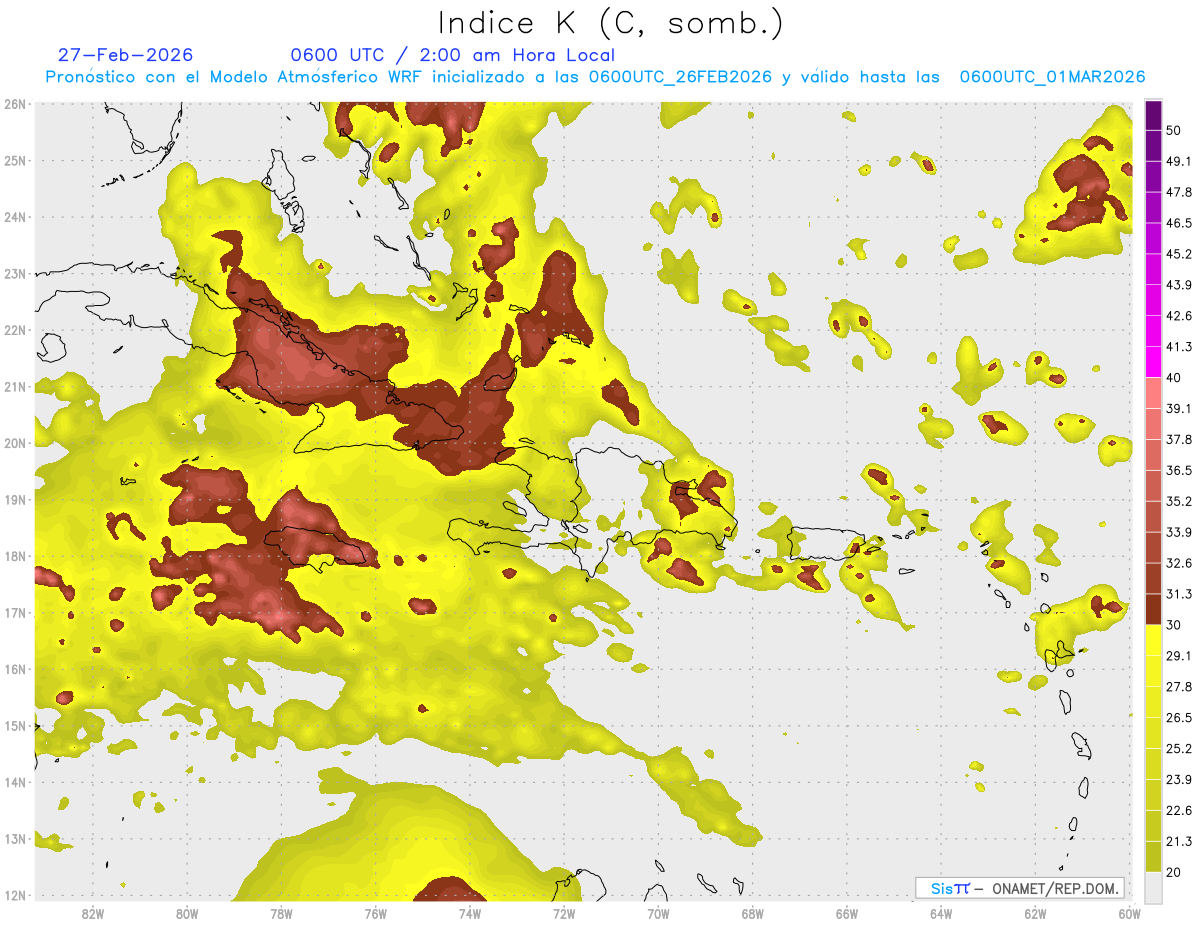The image size is (1200, 927).
Task: Click the colorbar value 37.8
Action: click(x=1179, y=439)
